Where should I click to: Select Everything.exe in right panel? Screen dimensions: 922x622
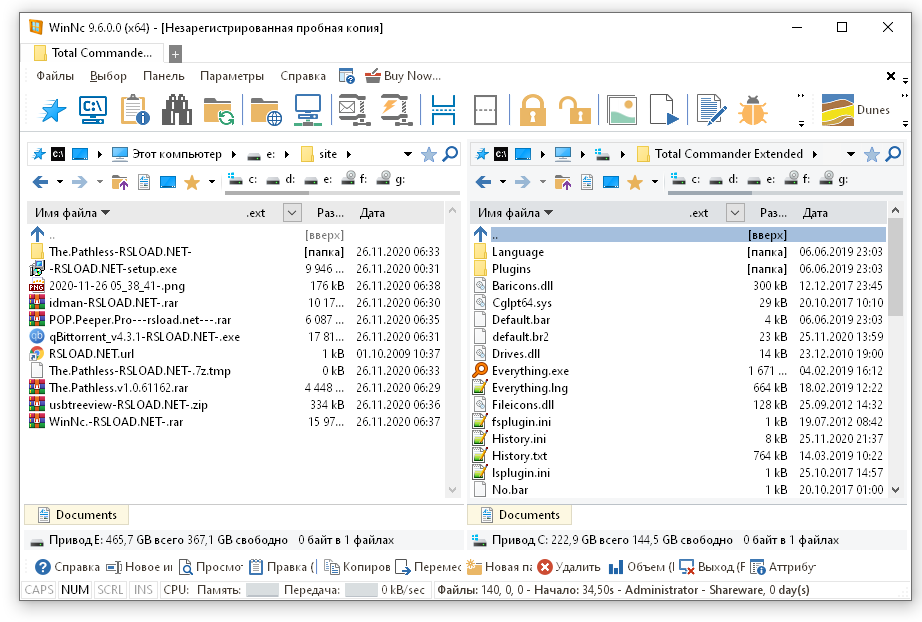click(x=530, y=371)
